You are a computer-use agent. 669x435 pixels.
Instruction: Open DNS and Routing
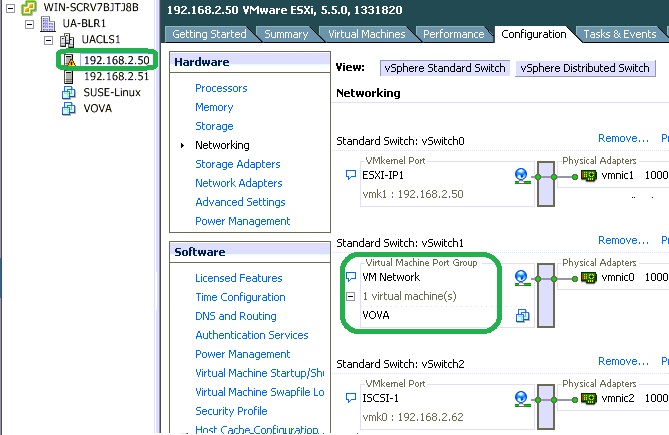[x=236, y=316]
